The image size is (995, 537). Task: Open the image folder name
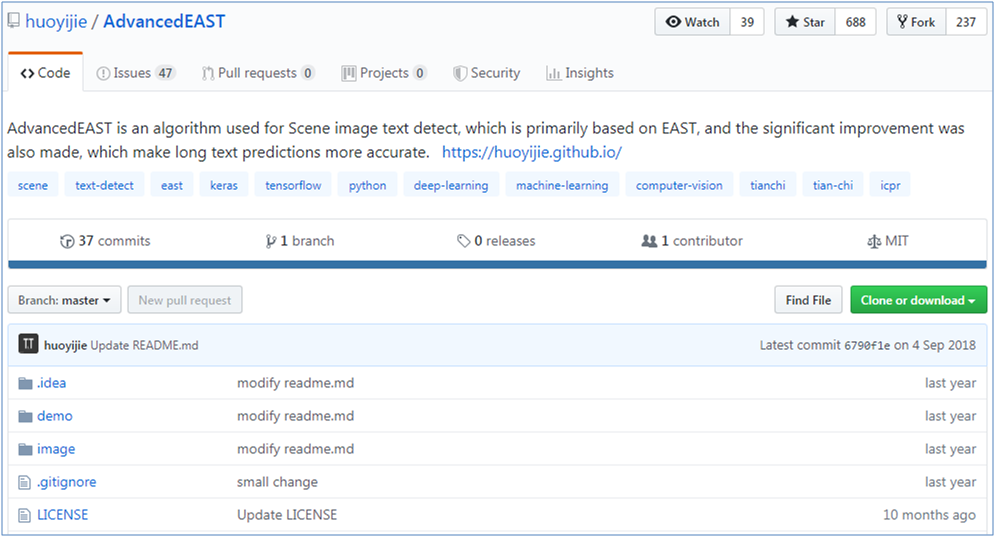click(x=56, y=449)
